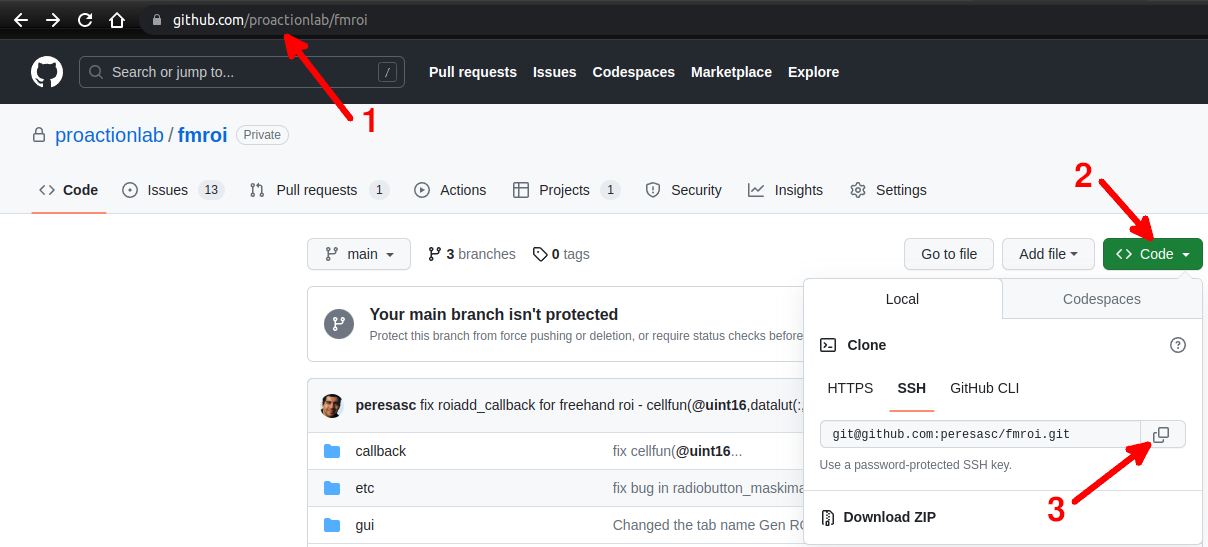Open the Insights tab

click(x=785, y=190)
